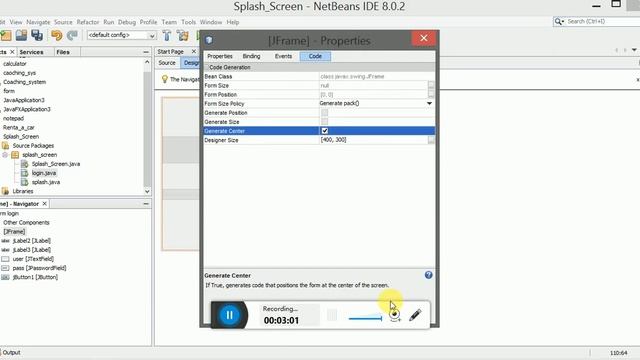Click the lightbulb hint icon in editor

(x=164, y=79)
